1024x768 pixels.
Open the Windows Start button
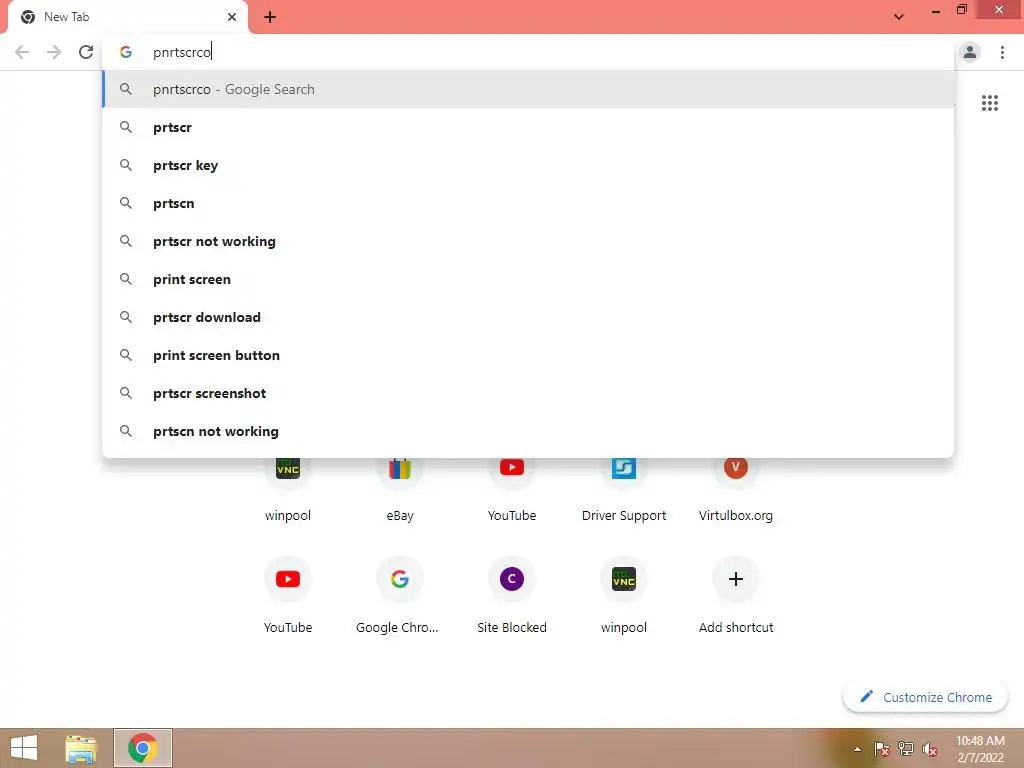[24, 748]
